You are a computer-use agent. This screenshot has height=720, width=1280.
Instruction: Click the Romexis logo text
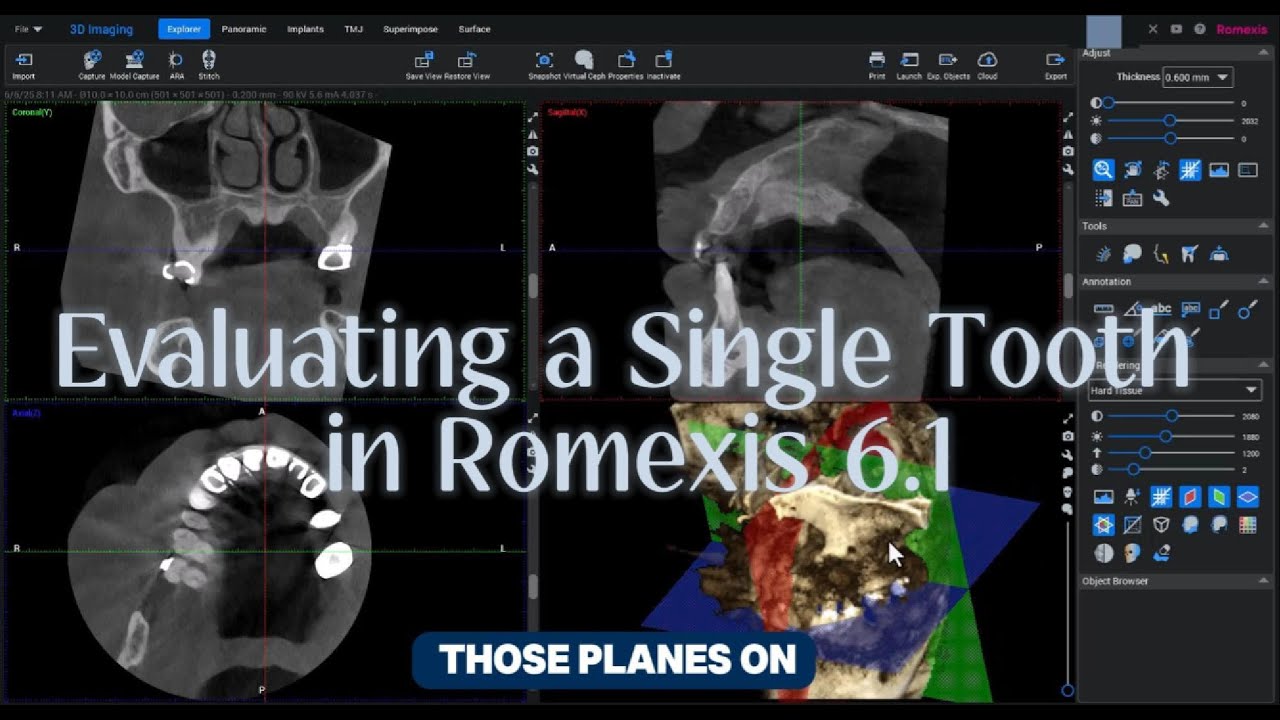point(1242,29)
